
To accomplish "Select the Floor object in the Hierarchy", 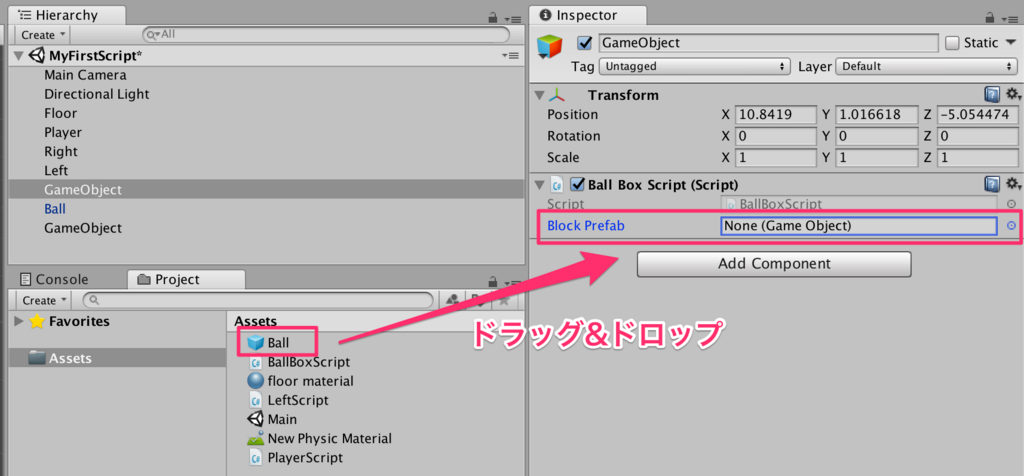I will [61, 113].
